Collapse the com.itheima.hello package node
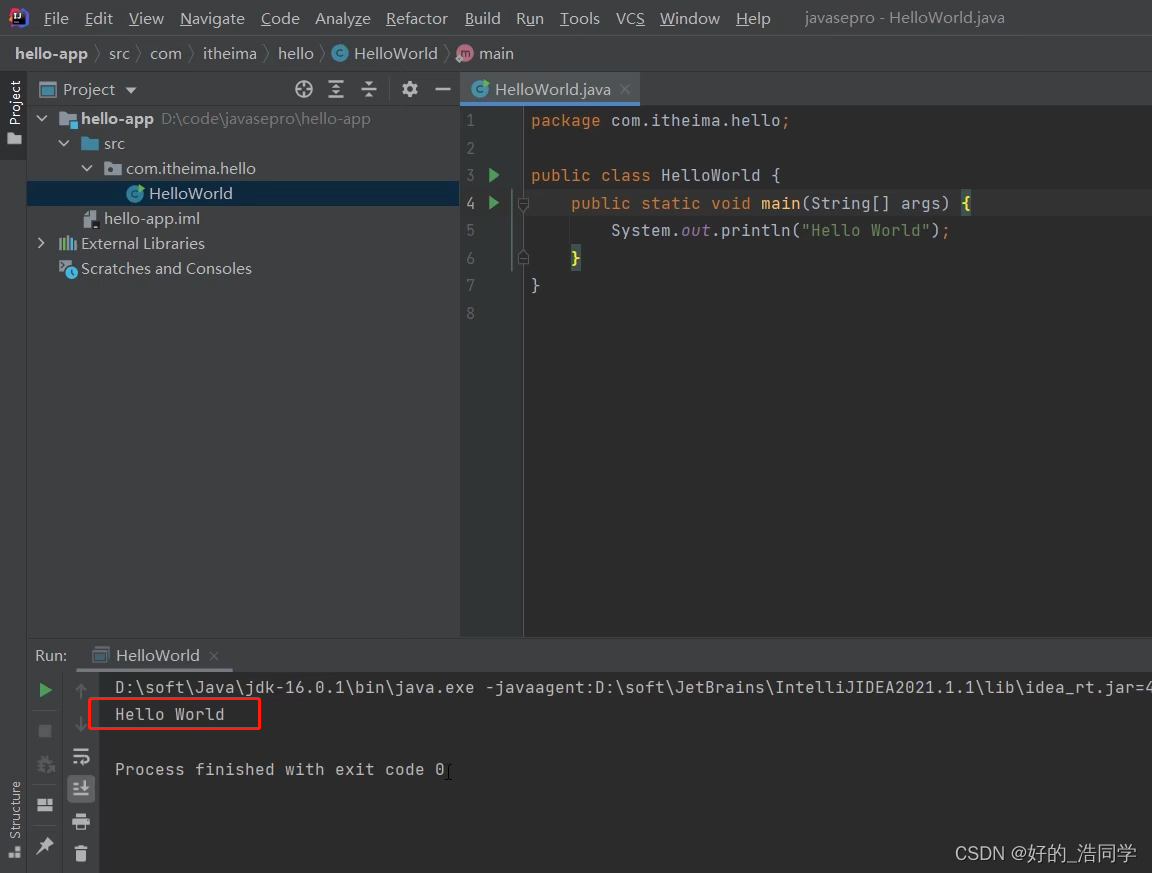1152x873 pixels. pyautogui.click(x=87, y=168)
